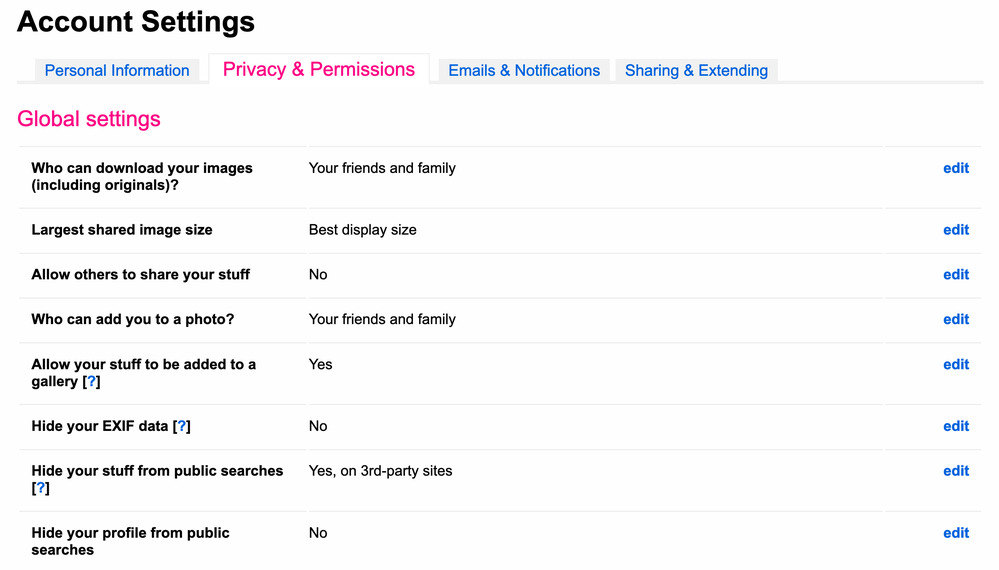Click the 'Yes, on 3rd-party sites' value

click(x=380, y=471)
